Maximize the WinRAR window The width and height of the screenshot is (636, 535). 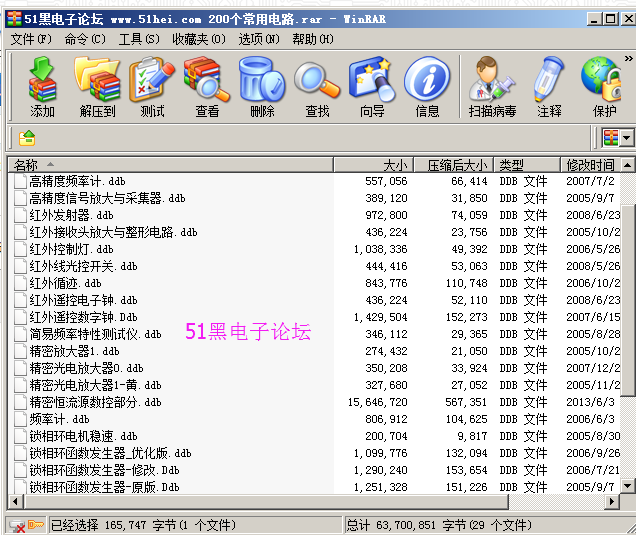(610, 19)
